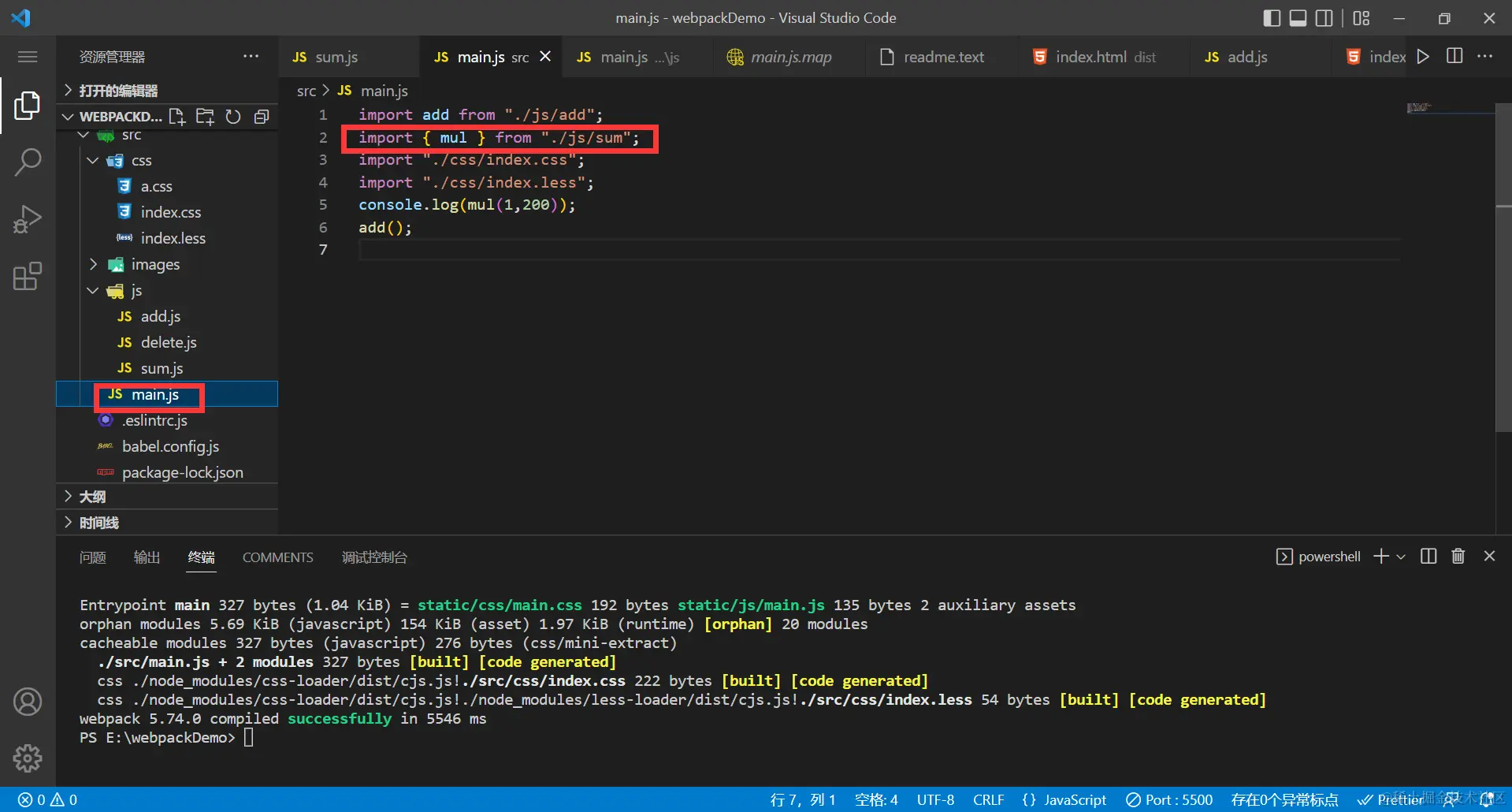Open the Search view in activity bar
The image size is (1512, 812).
coord(28,162)
